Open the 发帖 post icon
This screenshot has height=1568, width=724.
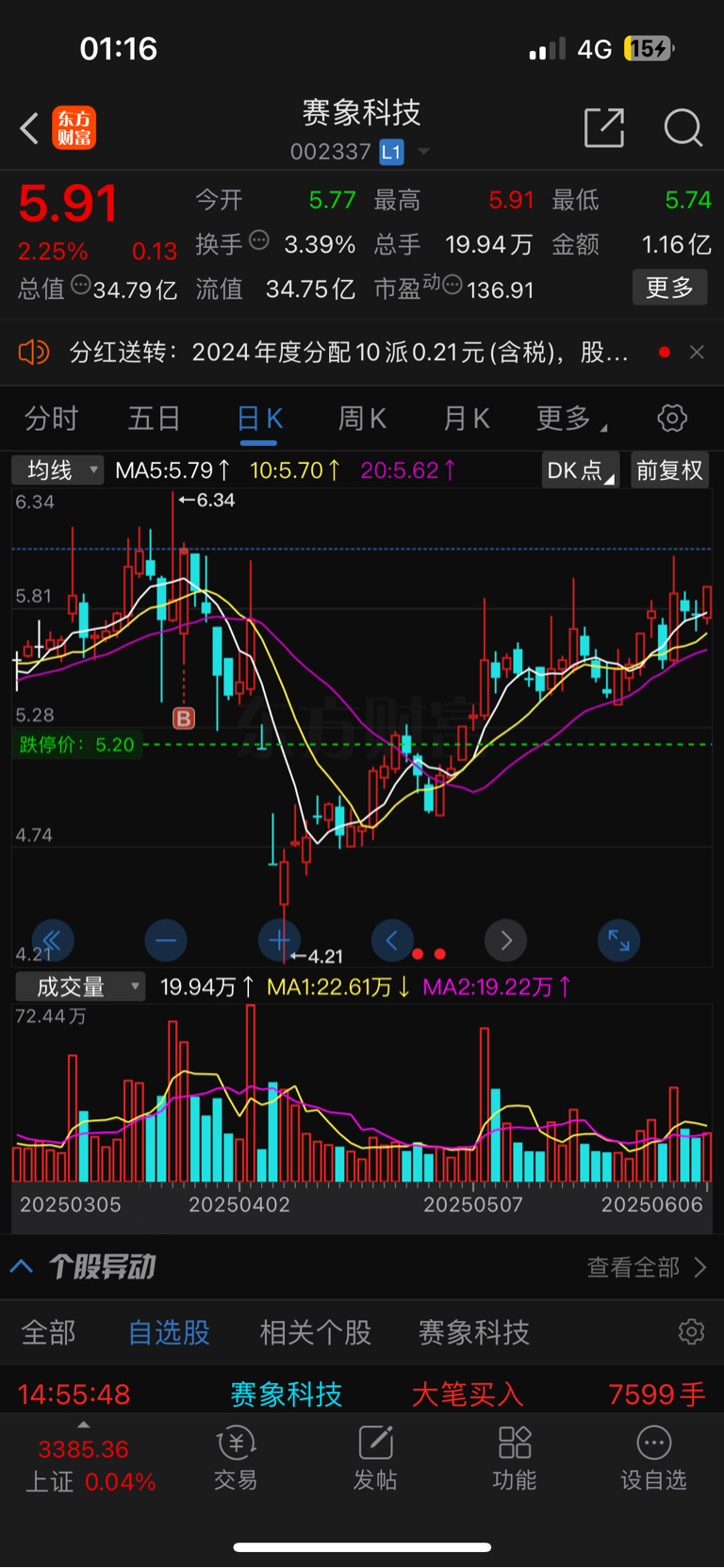[375, 1458]
